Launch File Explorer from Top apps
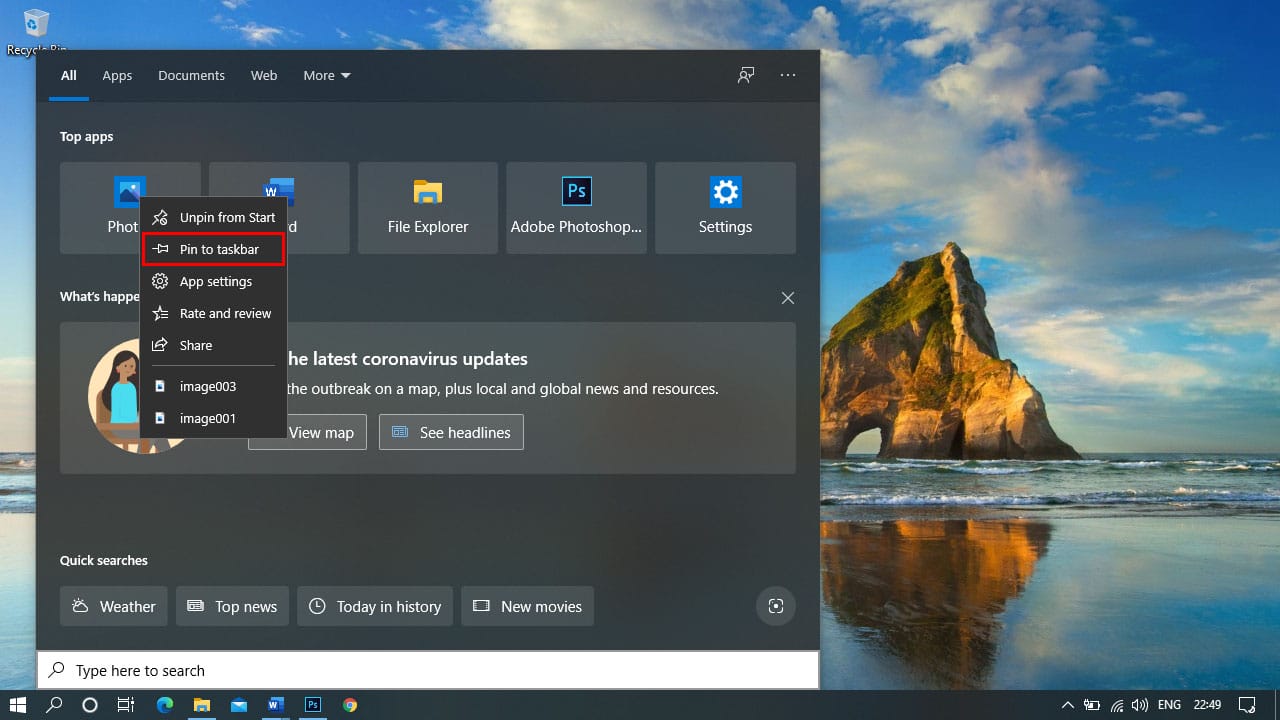This screenshot has height=720, width=1280. 428,207
